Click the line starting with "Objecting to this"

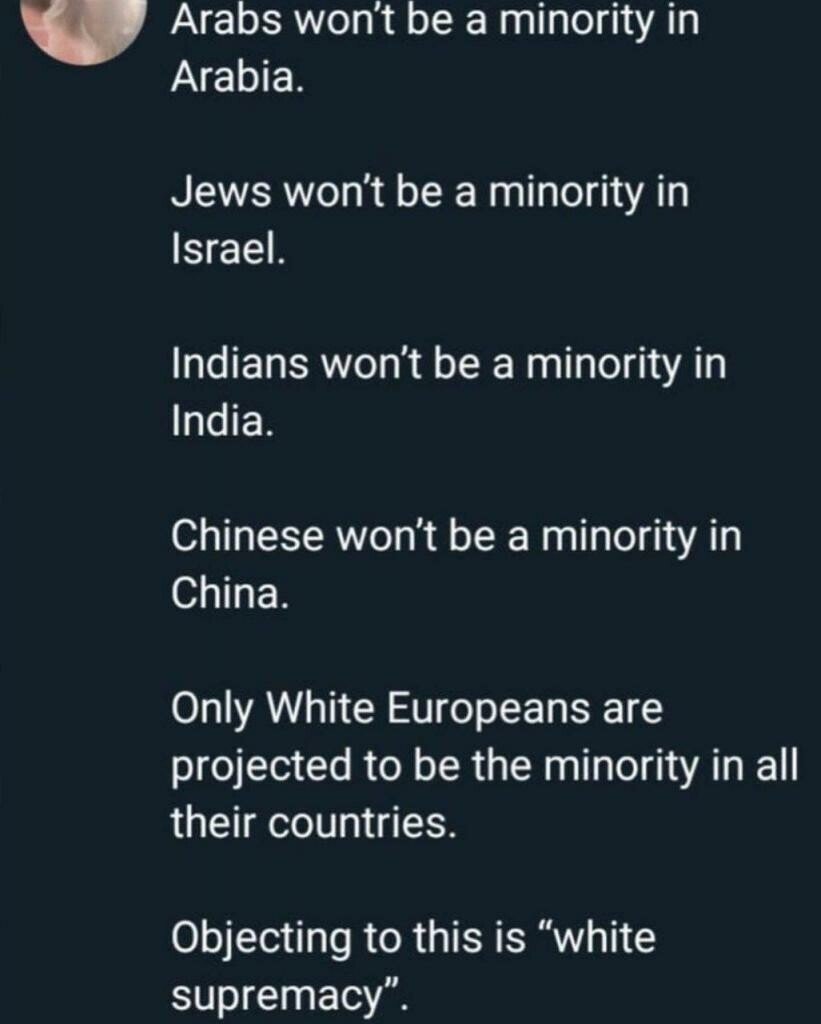click(x=413, y=938)
